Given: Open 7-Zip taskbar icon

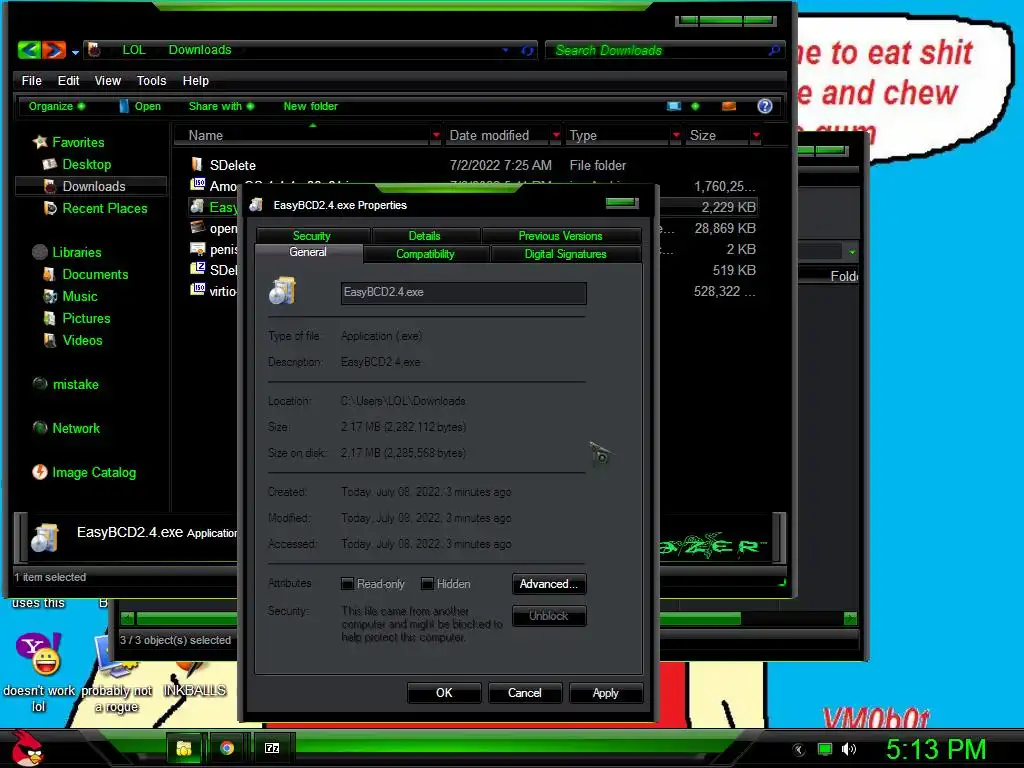Looking at the screenshot, I should pos(272,748).
